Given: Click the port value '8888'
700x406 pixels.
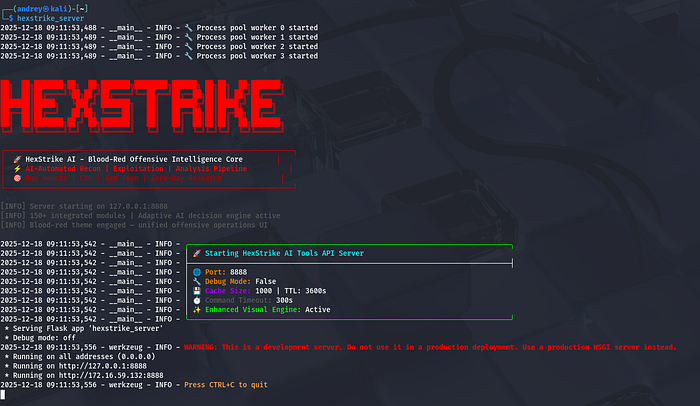Looking at the screenshot, I should 238,272.
